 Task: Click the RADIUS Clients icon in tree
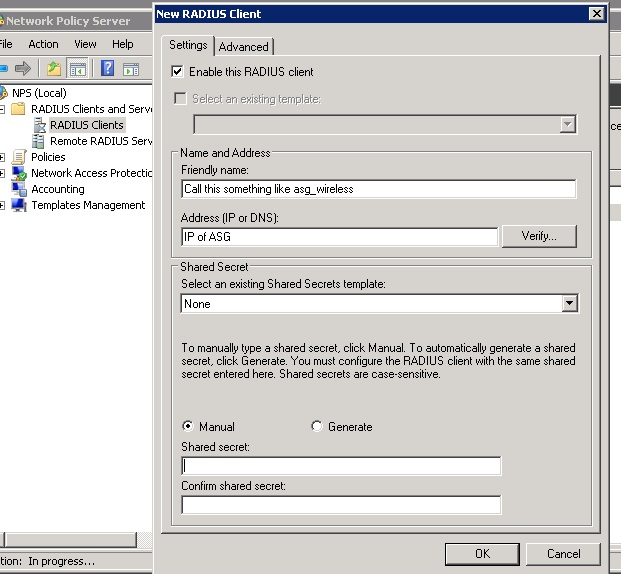click(40, 125)
